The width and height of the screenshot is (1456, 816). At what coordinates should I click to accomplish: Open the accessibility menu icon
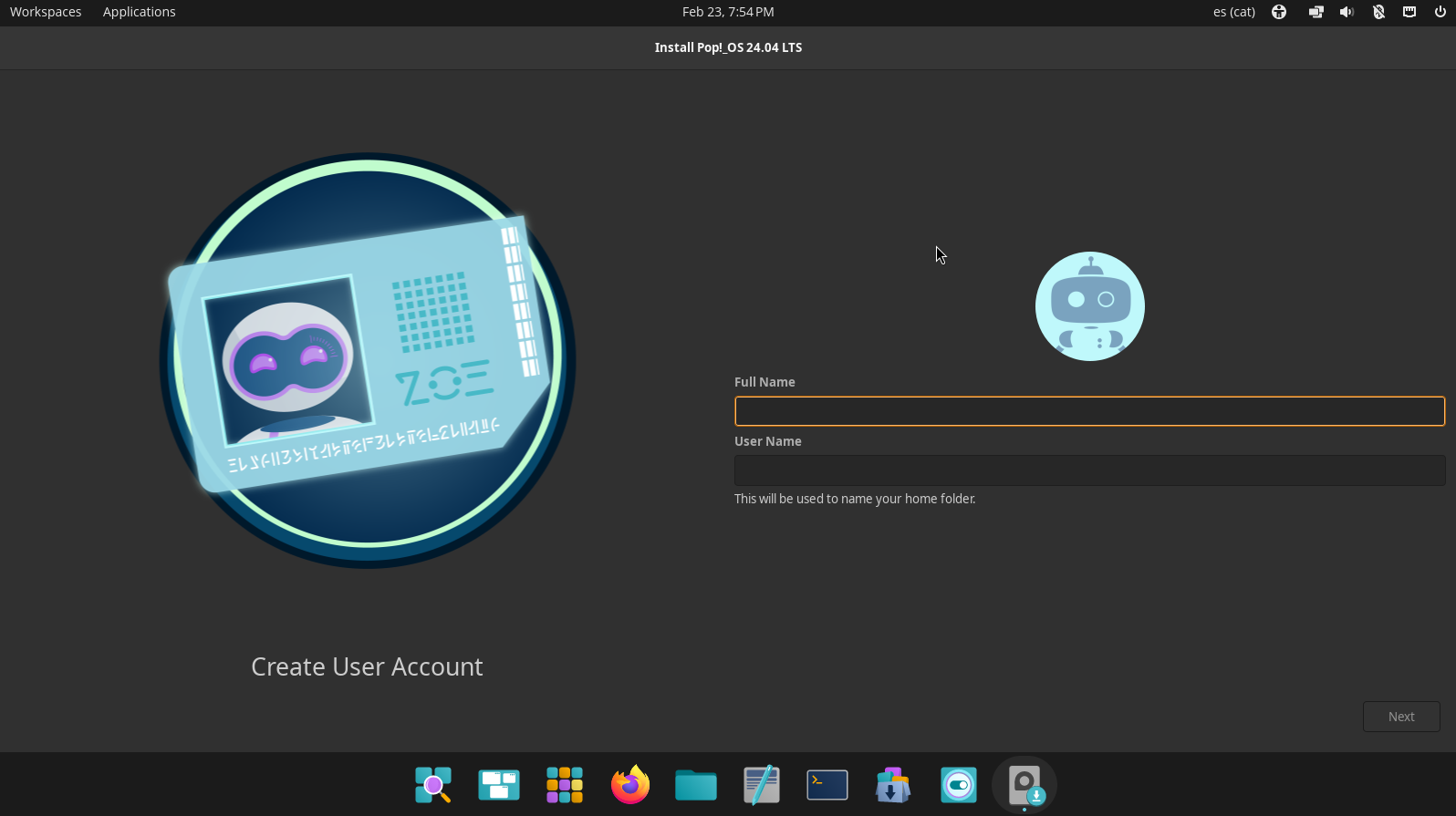(x=1279, y=12)
